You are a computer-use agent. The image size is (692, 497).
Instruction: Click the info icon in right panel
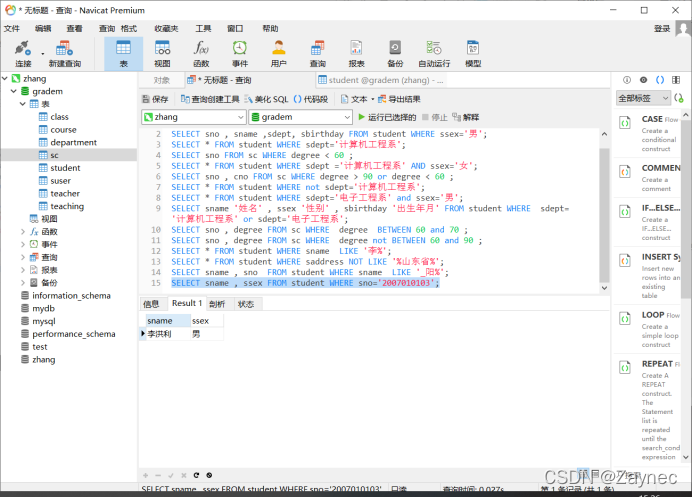click(x=627, y=80)
